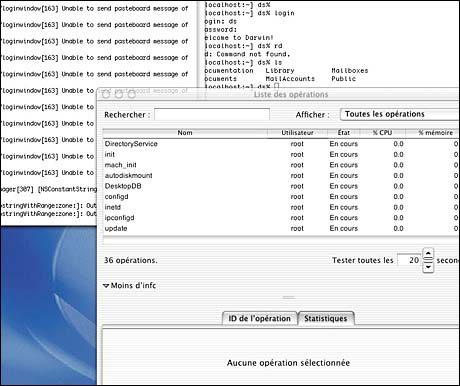Click 'Command not found.' line in terminal
This screenshot has width=460, height=386.
coord(247,54)
